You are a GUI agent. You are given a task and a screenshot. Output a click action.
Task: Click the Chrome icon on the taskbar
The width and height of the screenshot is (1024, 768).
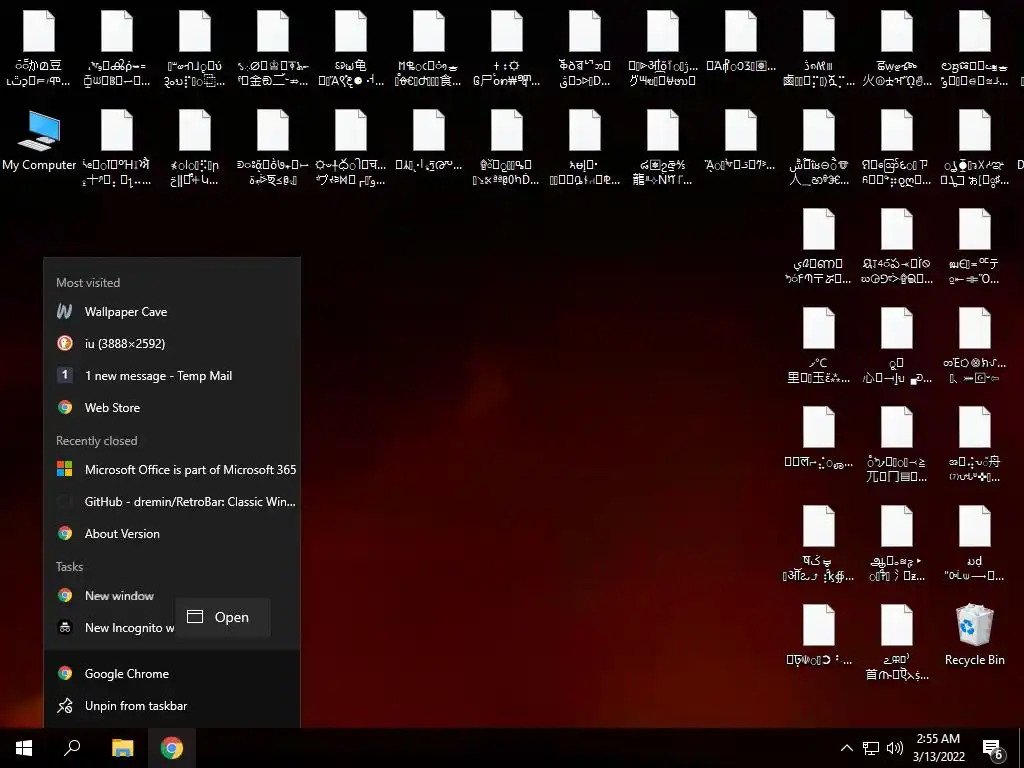coord(172,748)
